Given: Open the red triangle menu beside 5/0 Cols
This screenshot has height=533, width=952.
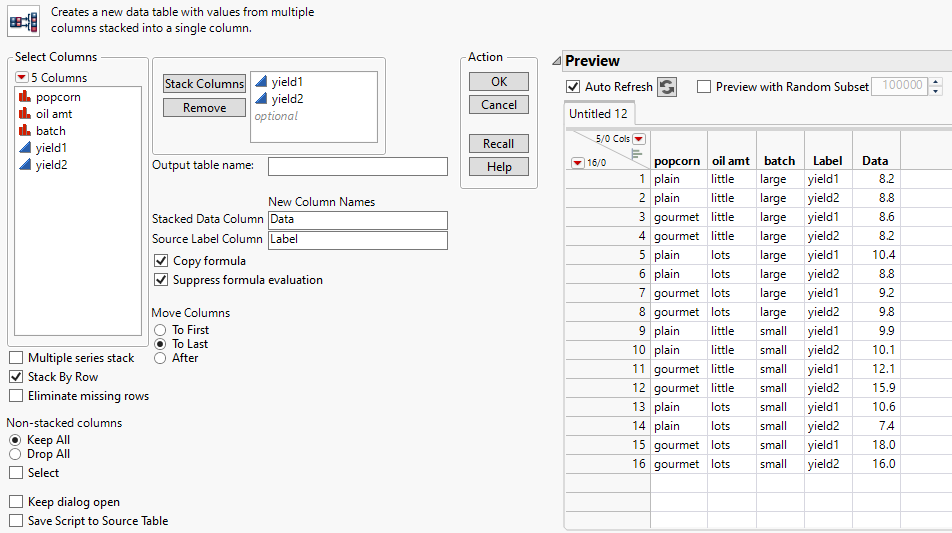Looking at the screenshot, I should 640,139.
